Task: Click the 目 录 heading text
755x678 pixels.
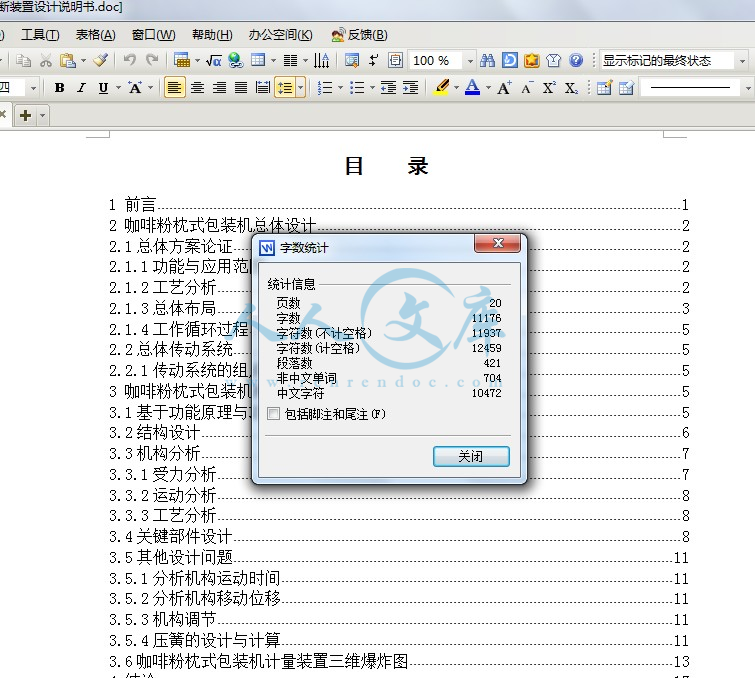Action: (386, 166)
